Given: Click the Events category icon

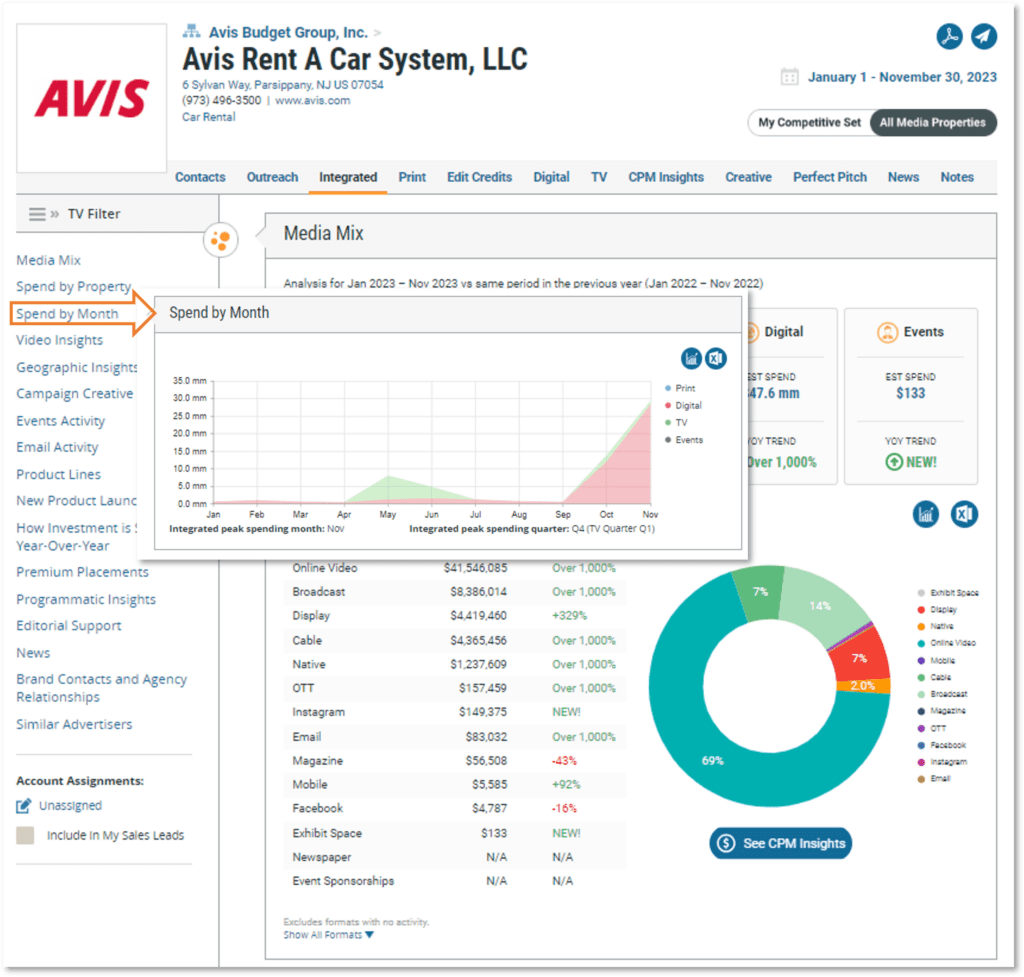Looking at the screenshot, I should tap(887, 332).
